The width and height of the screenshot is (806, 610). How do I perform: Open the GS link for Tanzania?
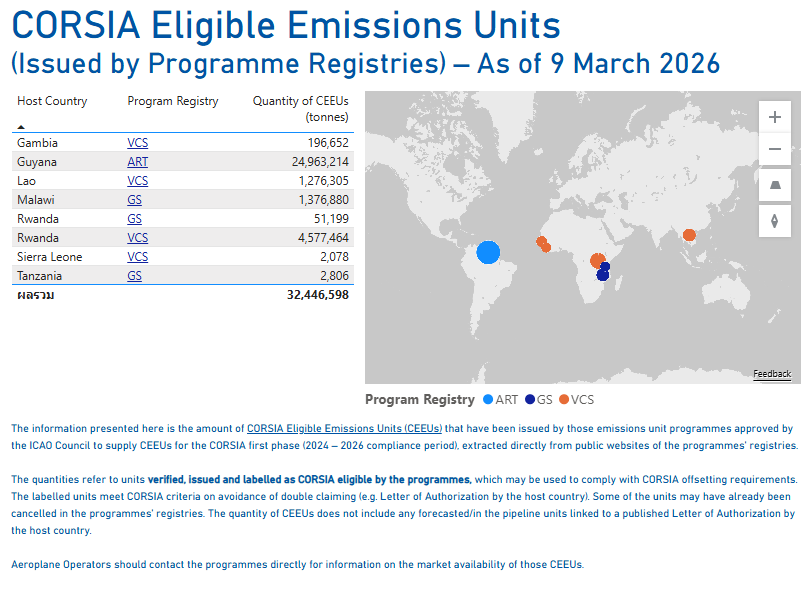(x=135, y=276)
